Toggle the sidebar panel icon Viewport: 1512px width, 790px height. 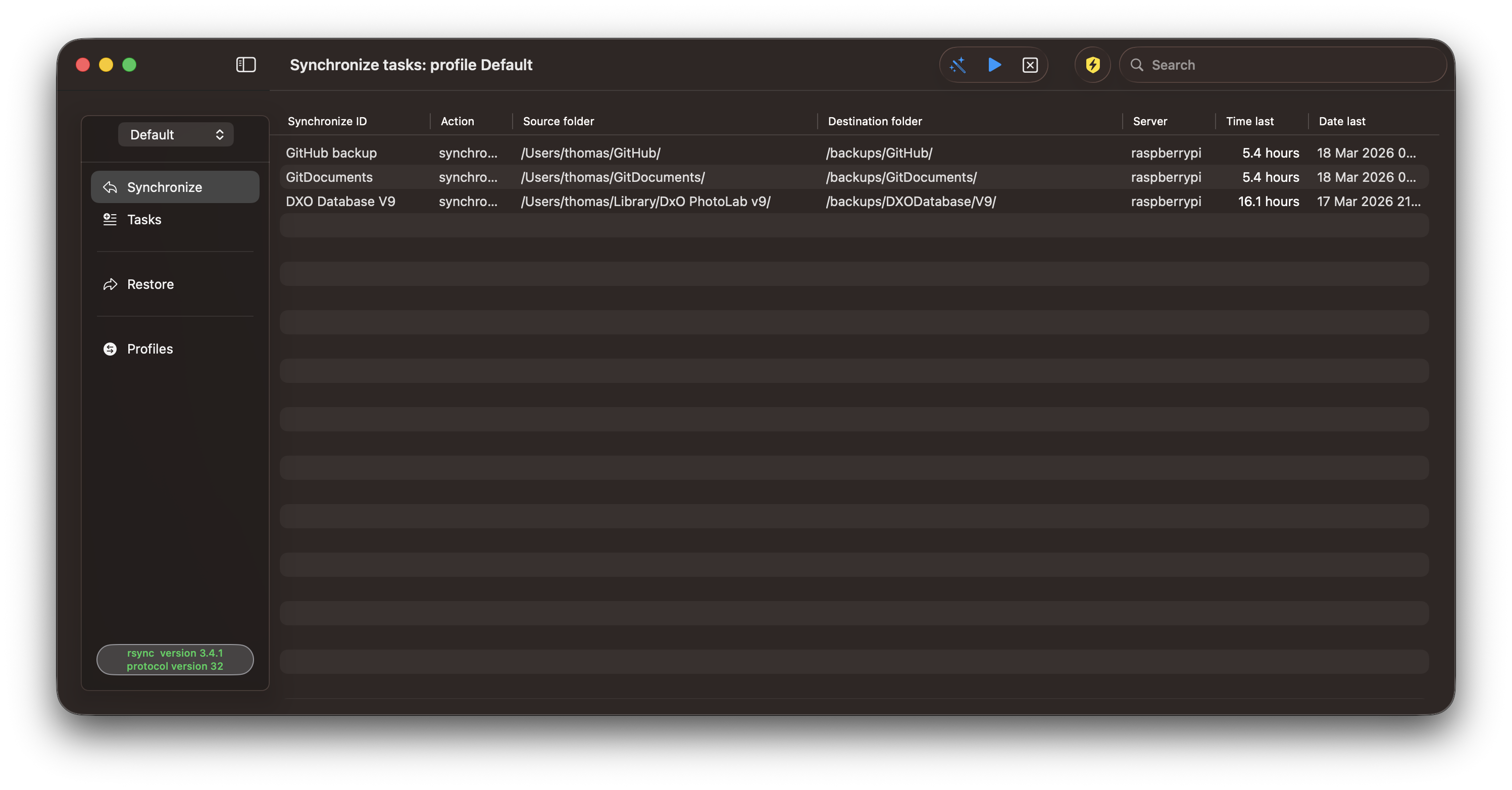245,65
